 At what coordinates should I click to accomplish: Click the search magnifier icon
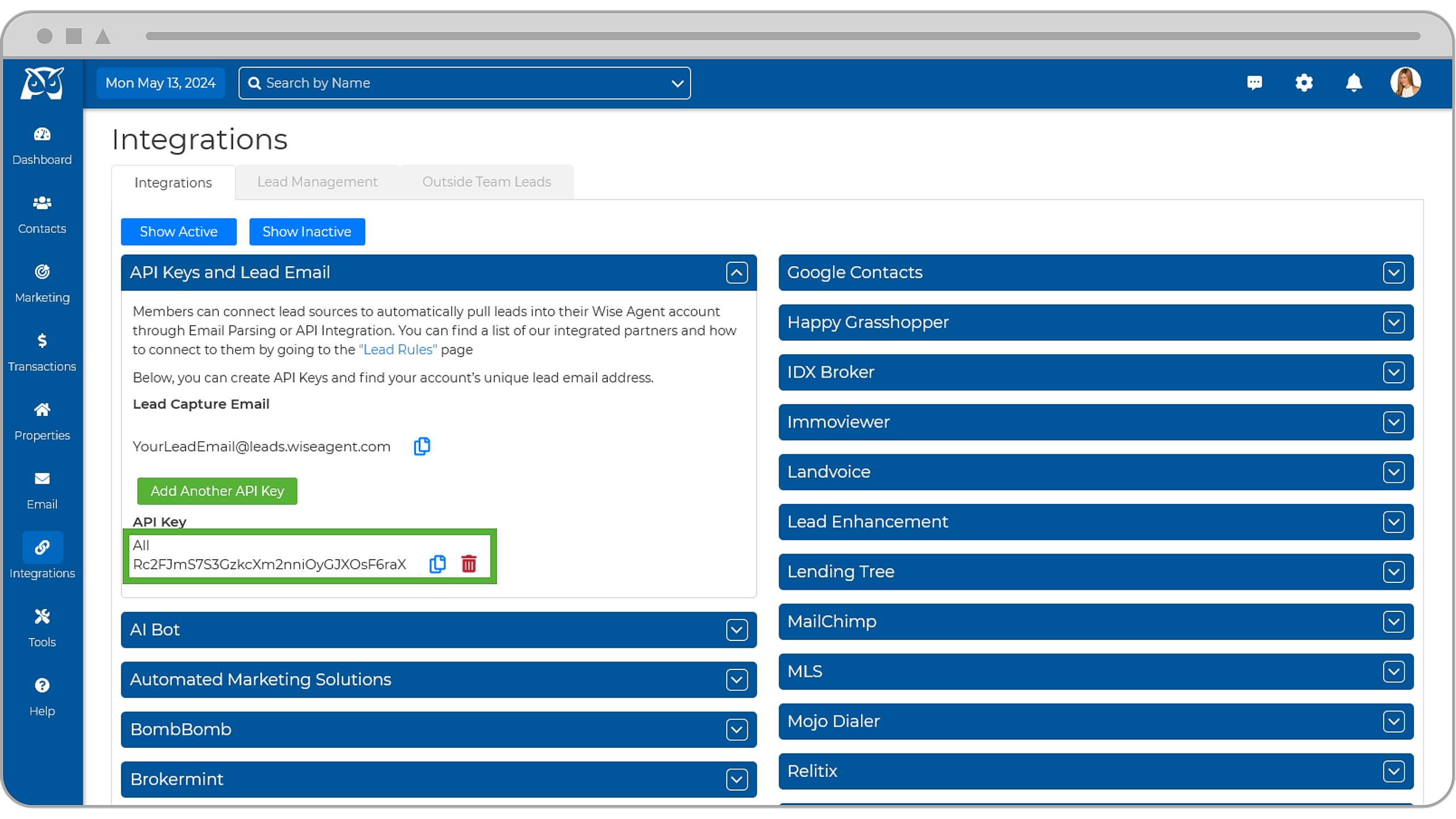255,83
